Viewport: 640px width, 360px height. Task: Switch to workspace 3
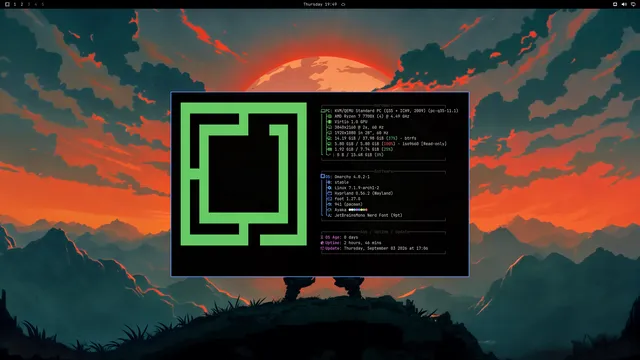coord(29,4)
